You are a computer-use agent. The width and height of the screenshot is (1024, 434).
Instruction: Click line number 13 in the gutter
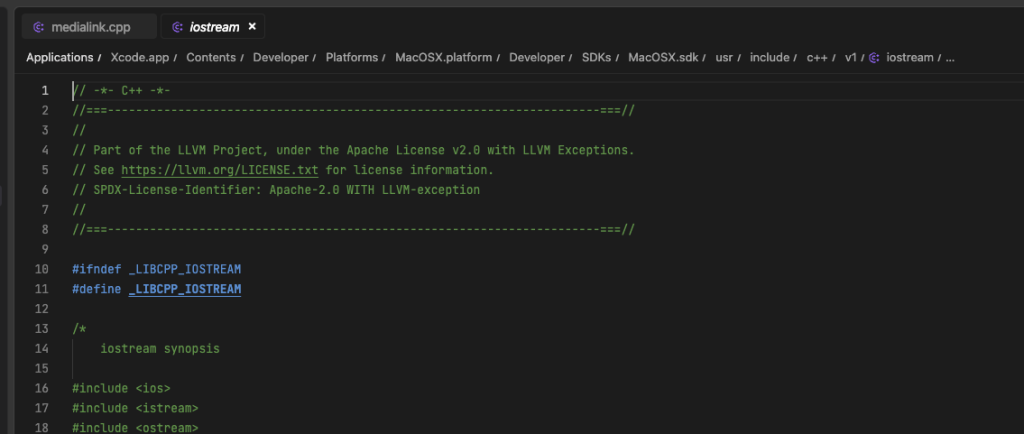tap(41, 329)
